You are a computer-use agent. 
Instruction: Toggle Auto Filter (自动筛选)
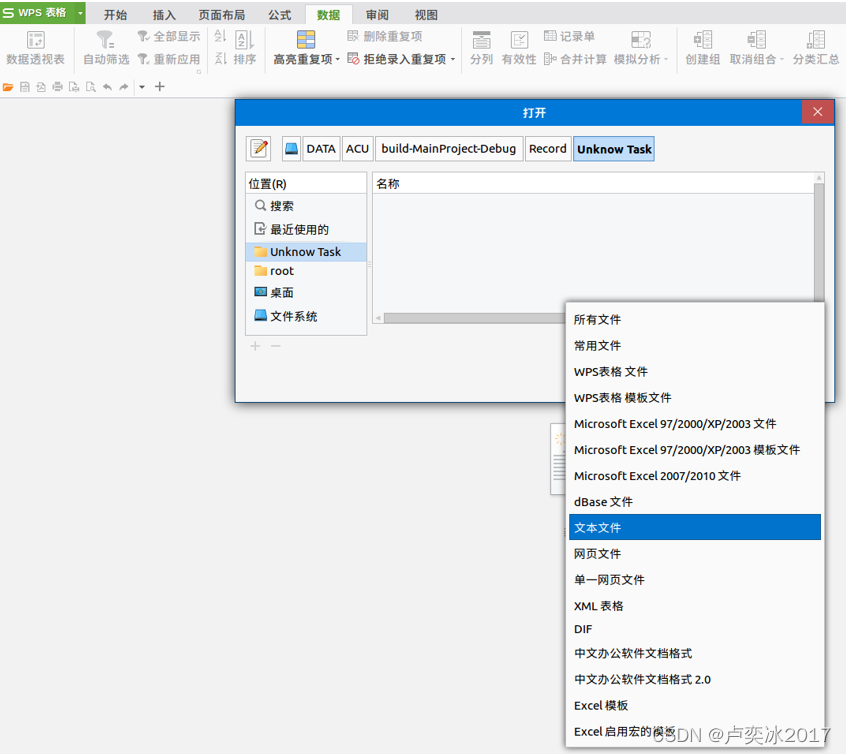[x=106, y=47]
